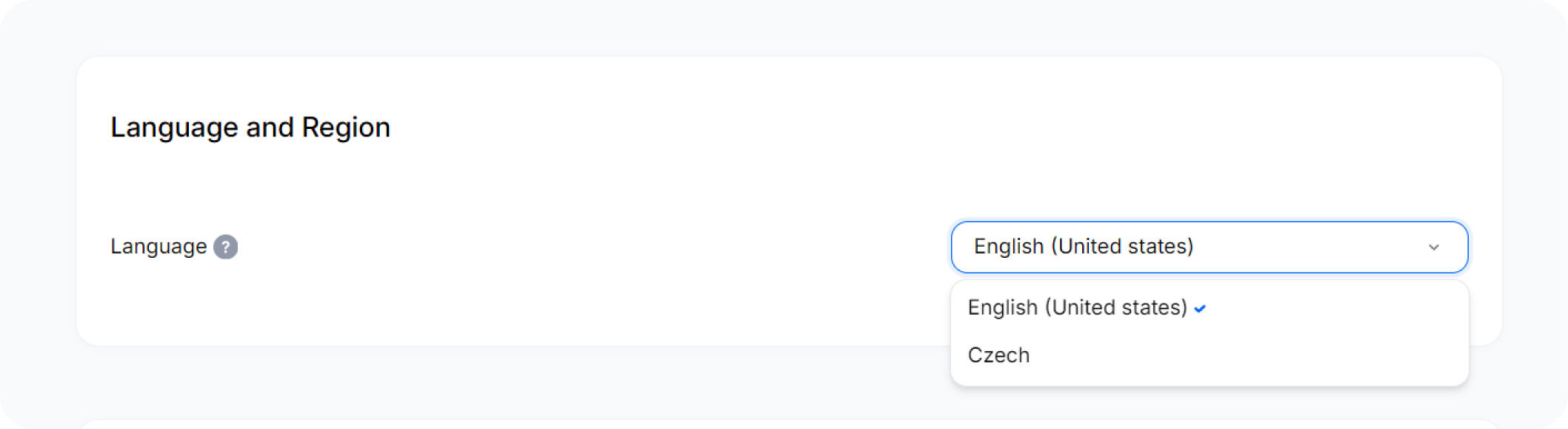Open Language help tooltip icon
Viewport: 1568px width, 429px height.
tap(226, 247)
